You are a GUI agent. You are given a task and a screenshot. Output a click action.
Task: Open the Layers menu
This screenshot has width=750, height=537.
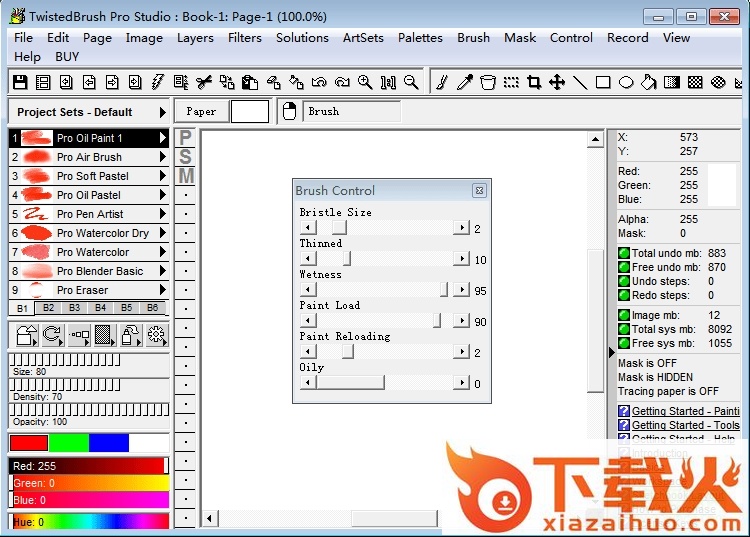point(195,38)
